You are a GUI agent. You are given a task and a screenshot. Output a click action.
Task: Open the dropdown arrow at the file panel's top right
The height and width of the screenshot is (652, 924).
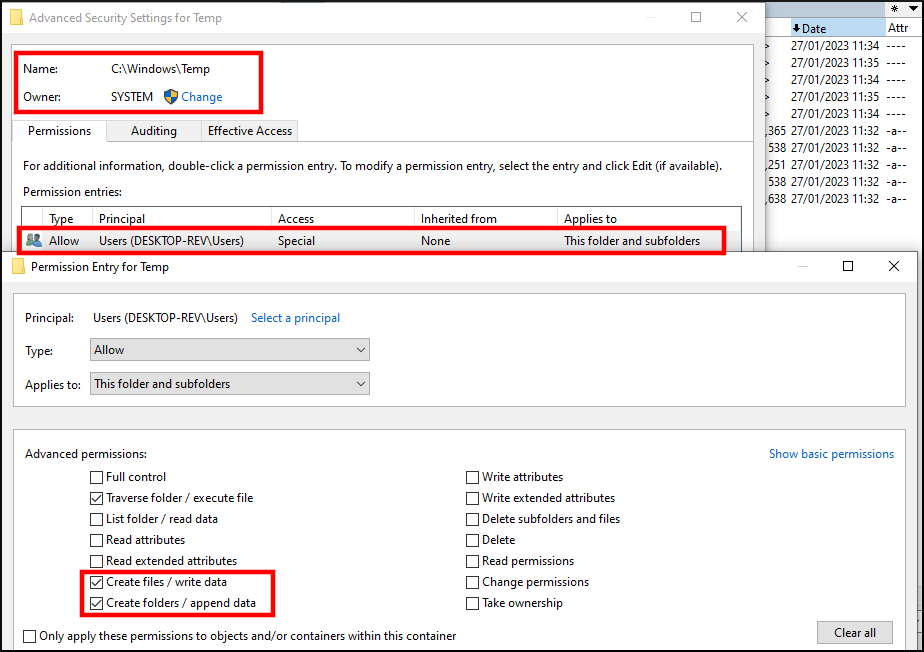912,8
